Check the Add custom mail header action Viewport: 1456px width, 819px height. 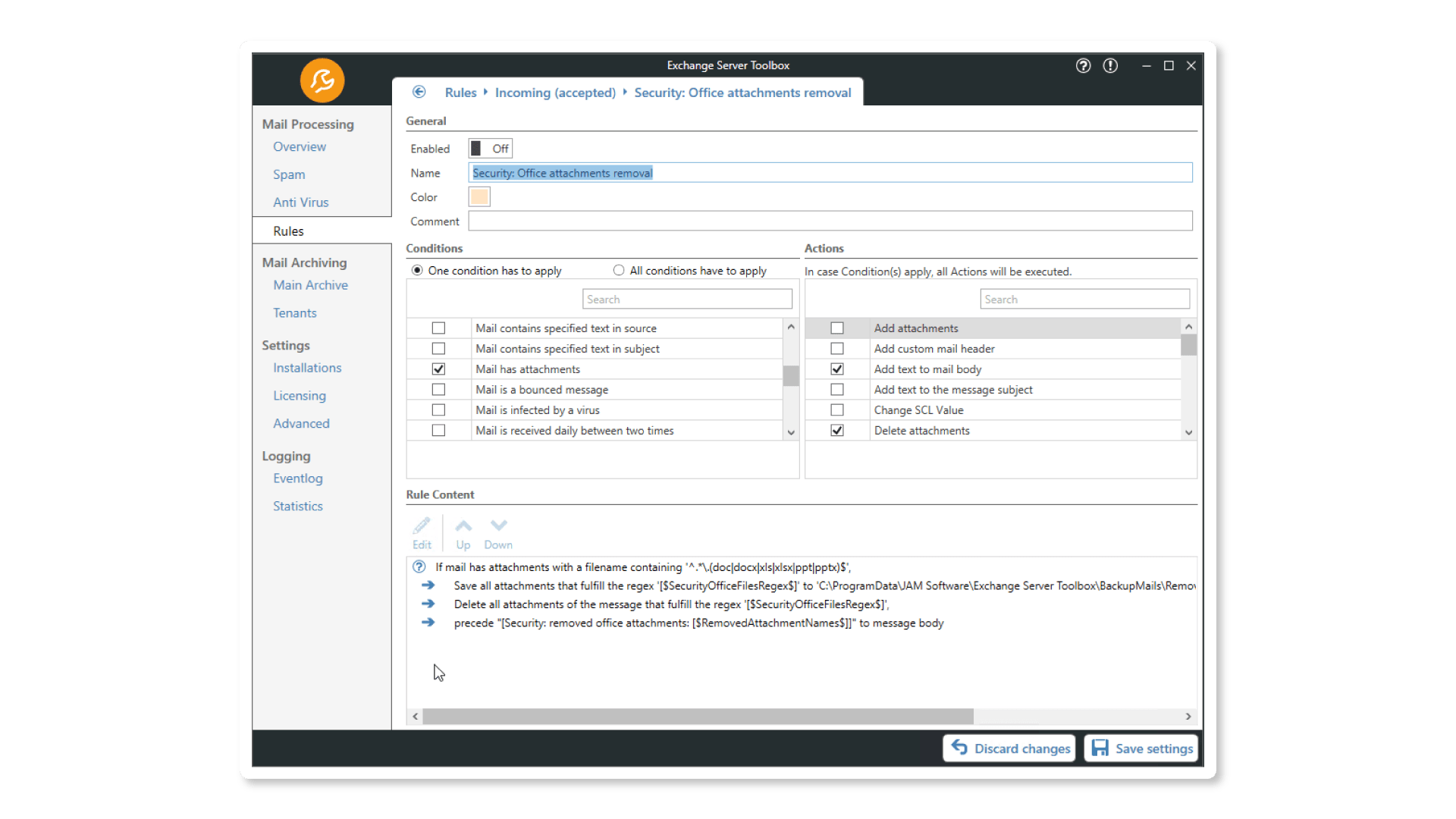[x=837, y=349]
